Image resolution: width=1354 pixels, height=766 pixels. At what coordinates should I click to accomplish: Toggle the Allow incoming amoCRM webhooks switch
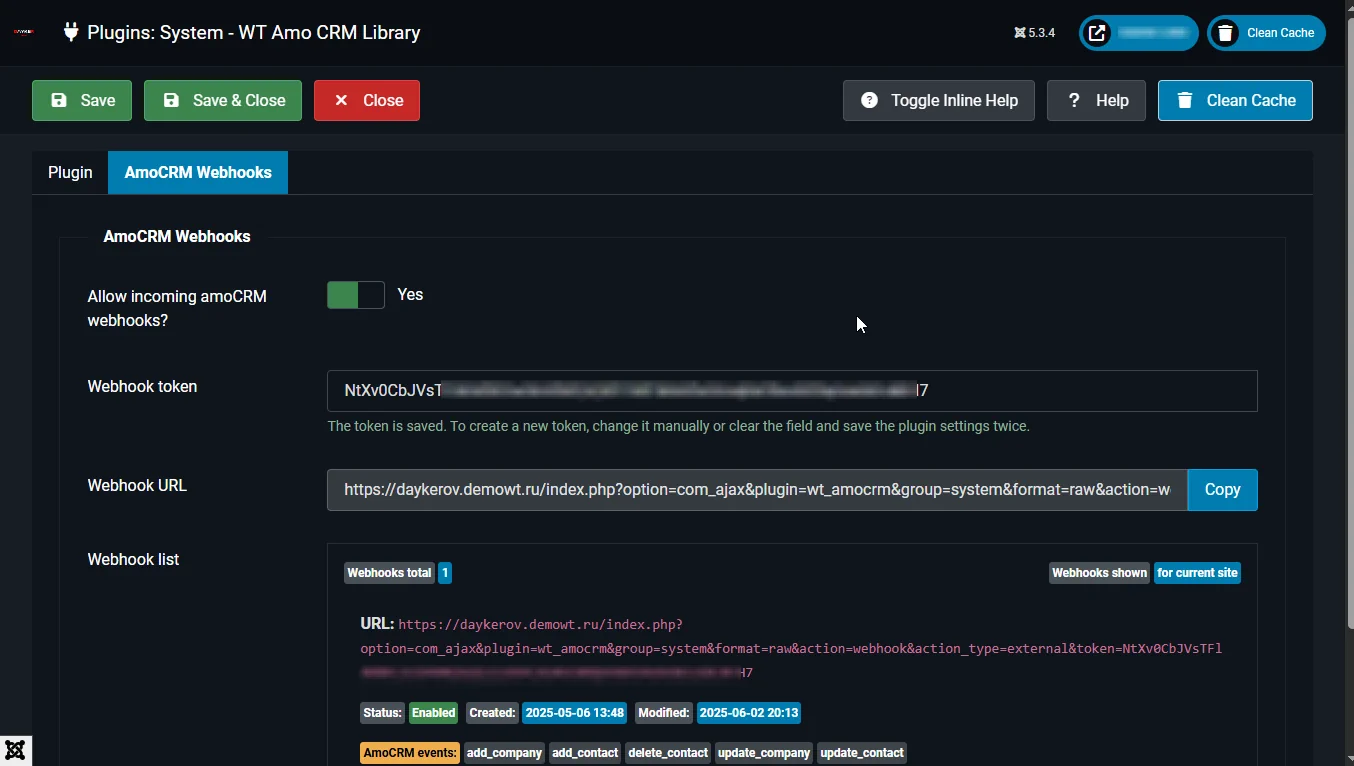(355, 294)
